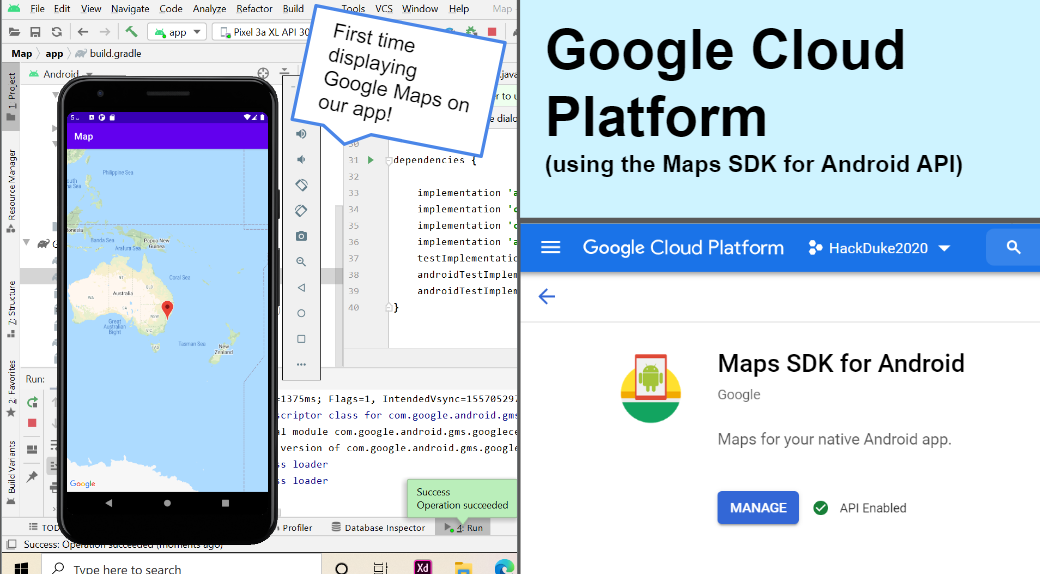
Task: Switch to the Database Inspector tab
Action: (378, 528)
